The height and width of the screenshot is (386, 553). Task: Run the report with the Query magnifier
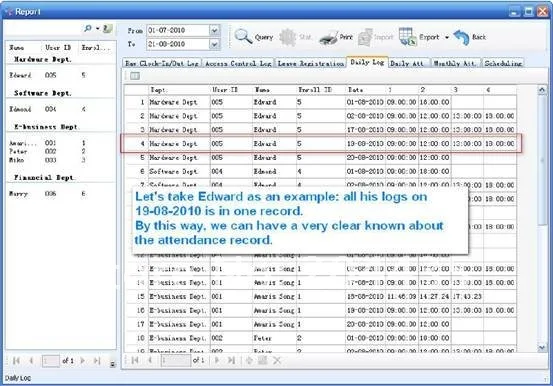pos(243,36)
